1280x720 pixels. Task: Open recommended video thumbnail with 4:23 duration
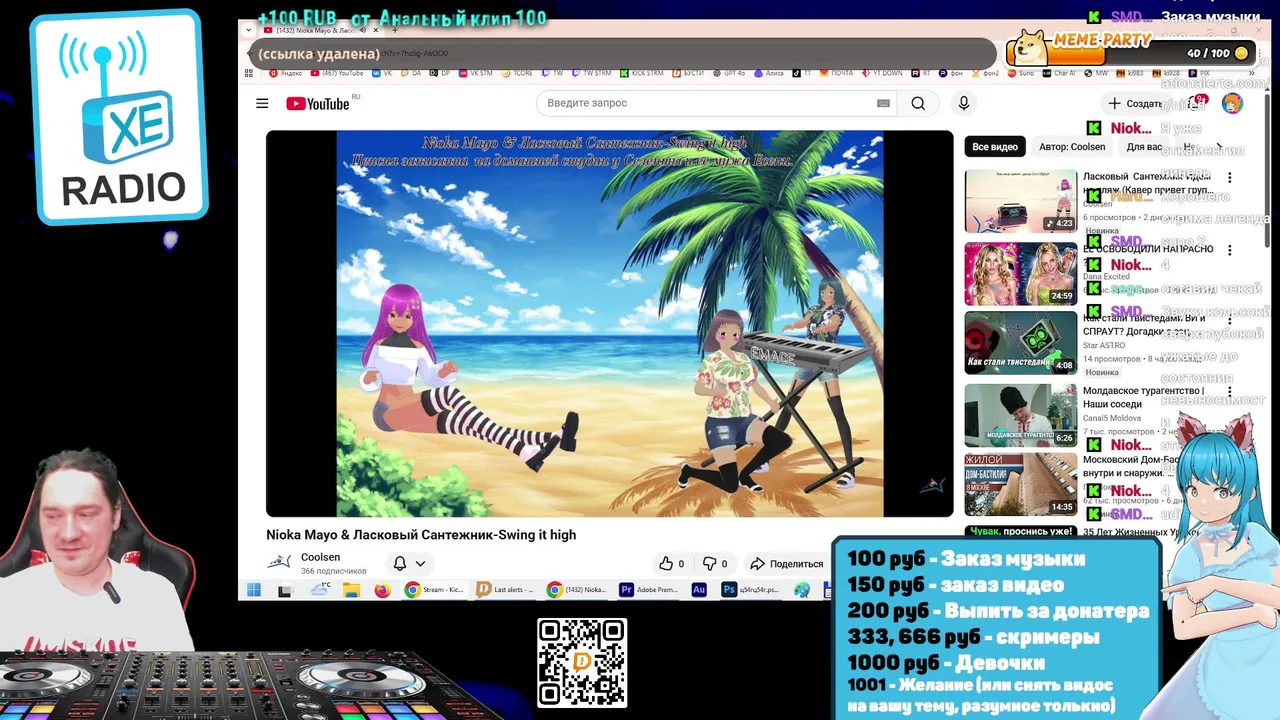(1021, 200)
